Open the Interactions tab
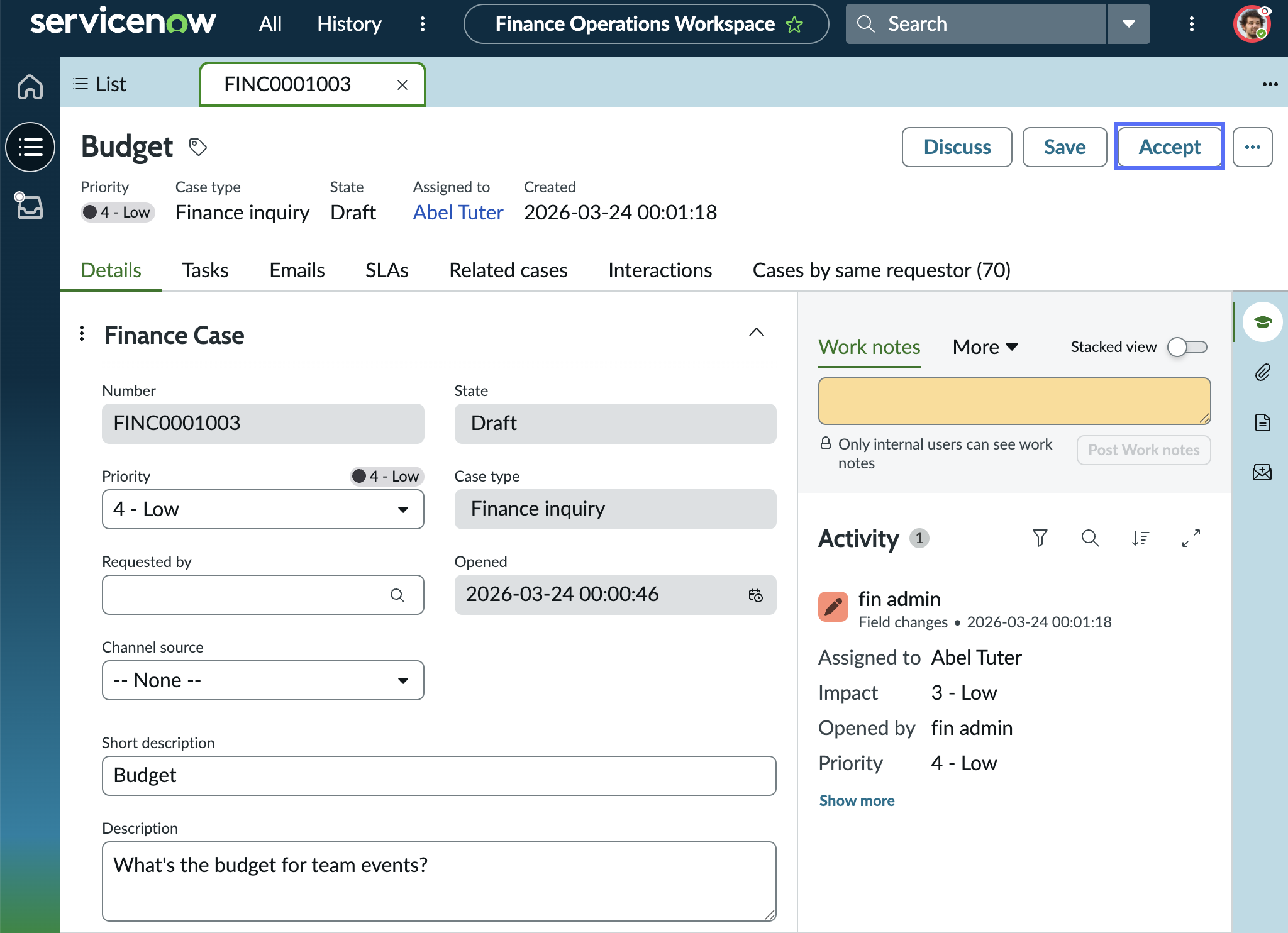Viewport: 1288px width, 933px height. point(660,270)
